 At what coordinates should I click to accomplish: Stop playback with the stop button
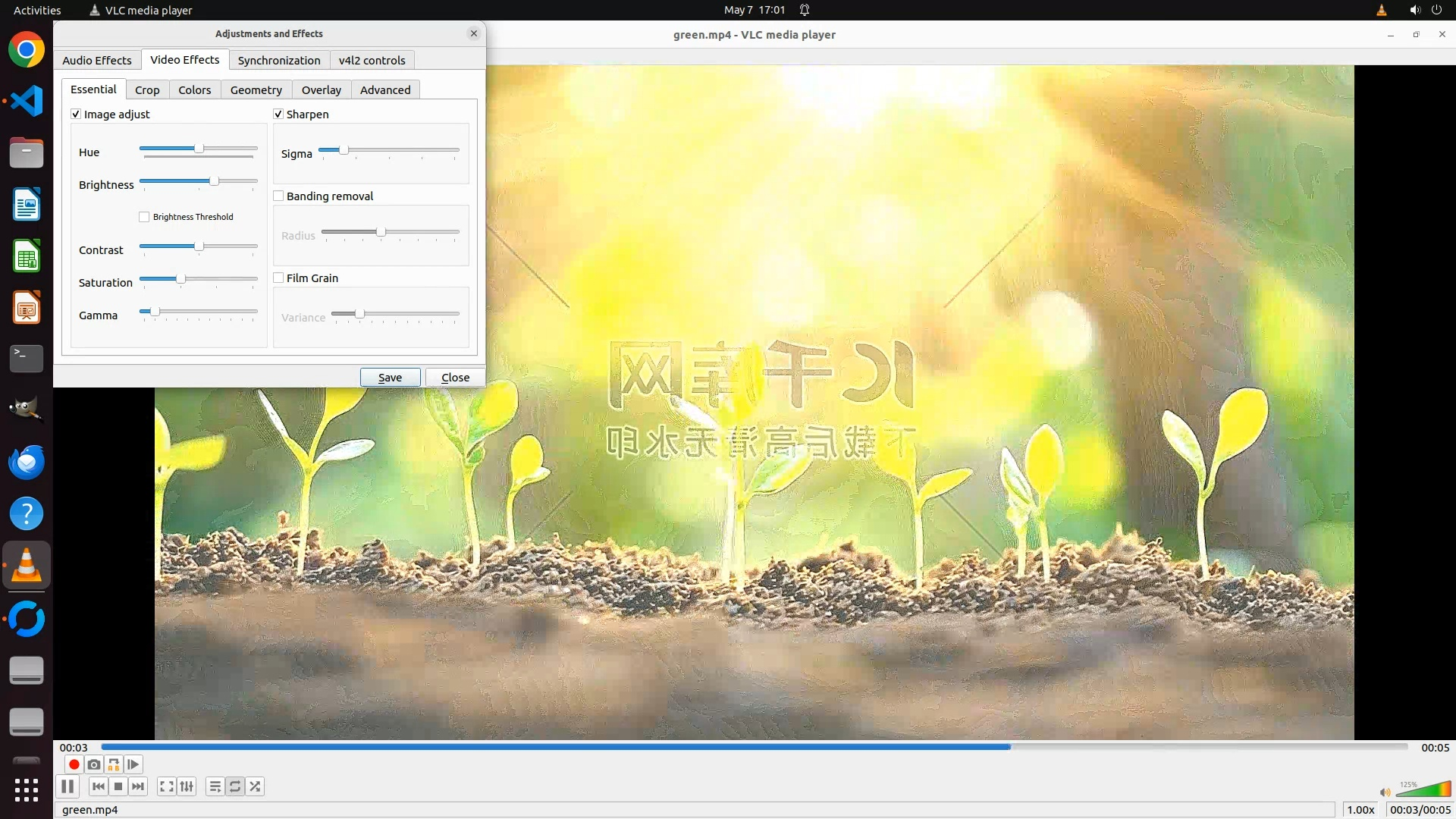click(x=118, y=786)
